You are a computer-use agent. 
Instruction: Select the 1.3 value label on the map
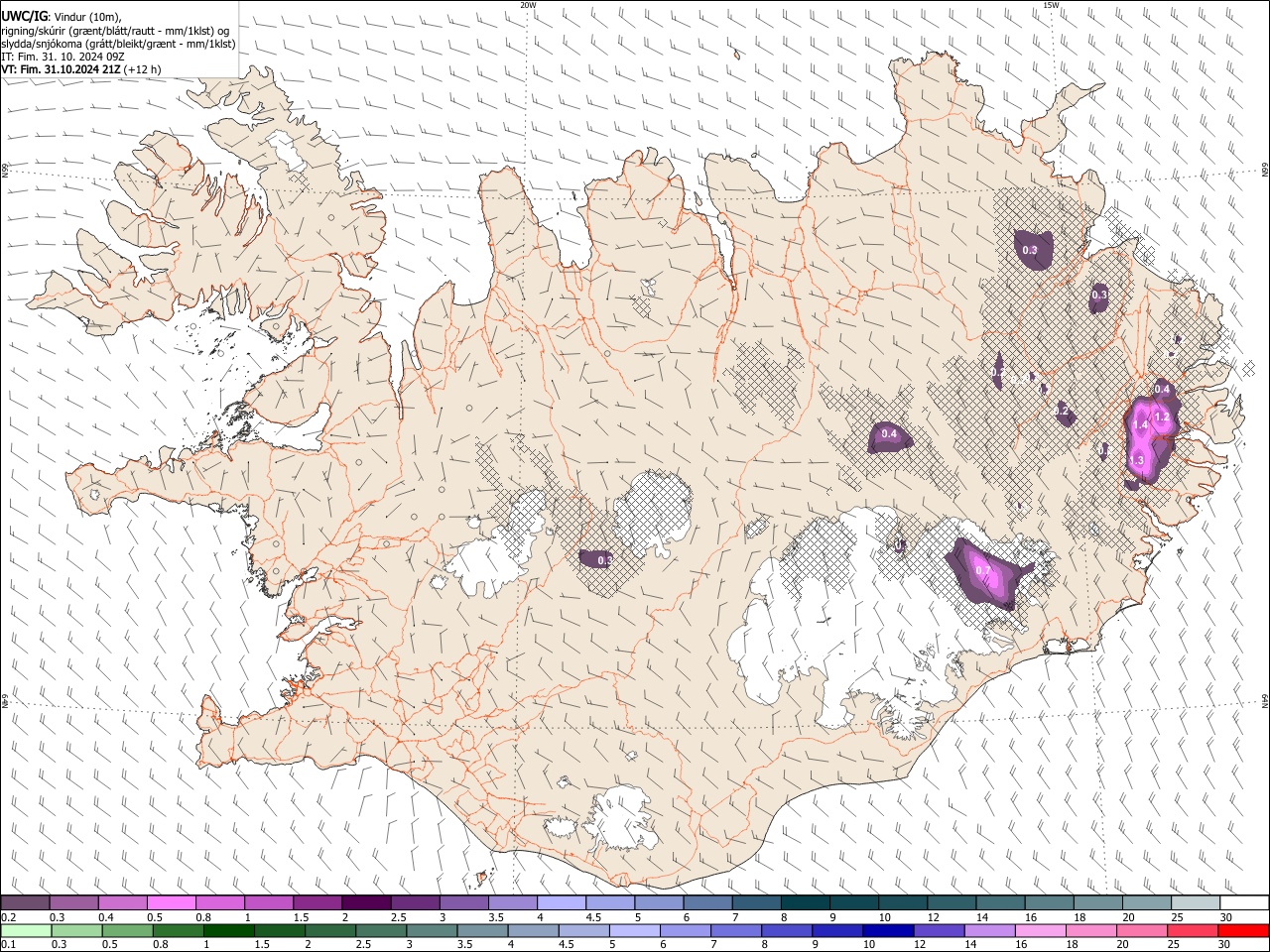tap(1137, 460)
